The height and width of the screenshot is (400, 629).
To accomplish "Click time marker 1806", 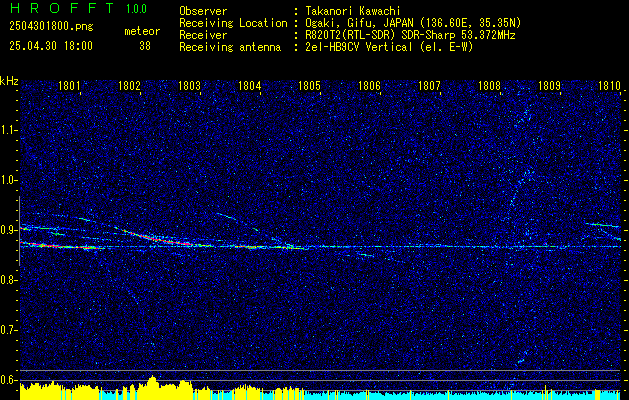I will 369,85.
